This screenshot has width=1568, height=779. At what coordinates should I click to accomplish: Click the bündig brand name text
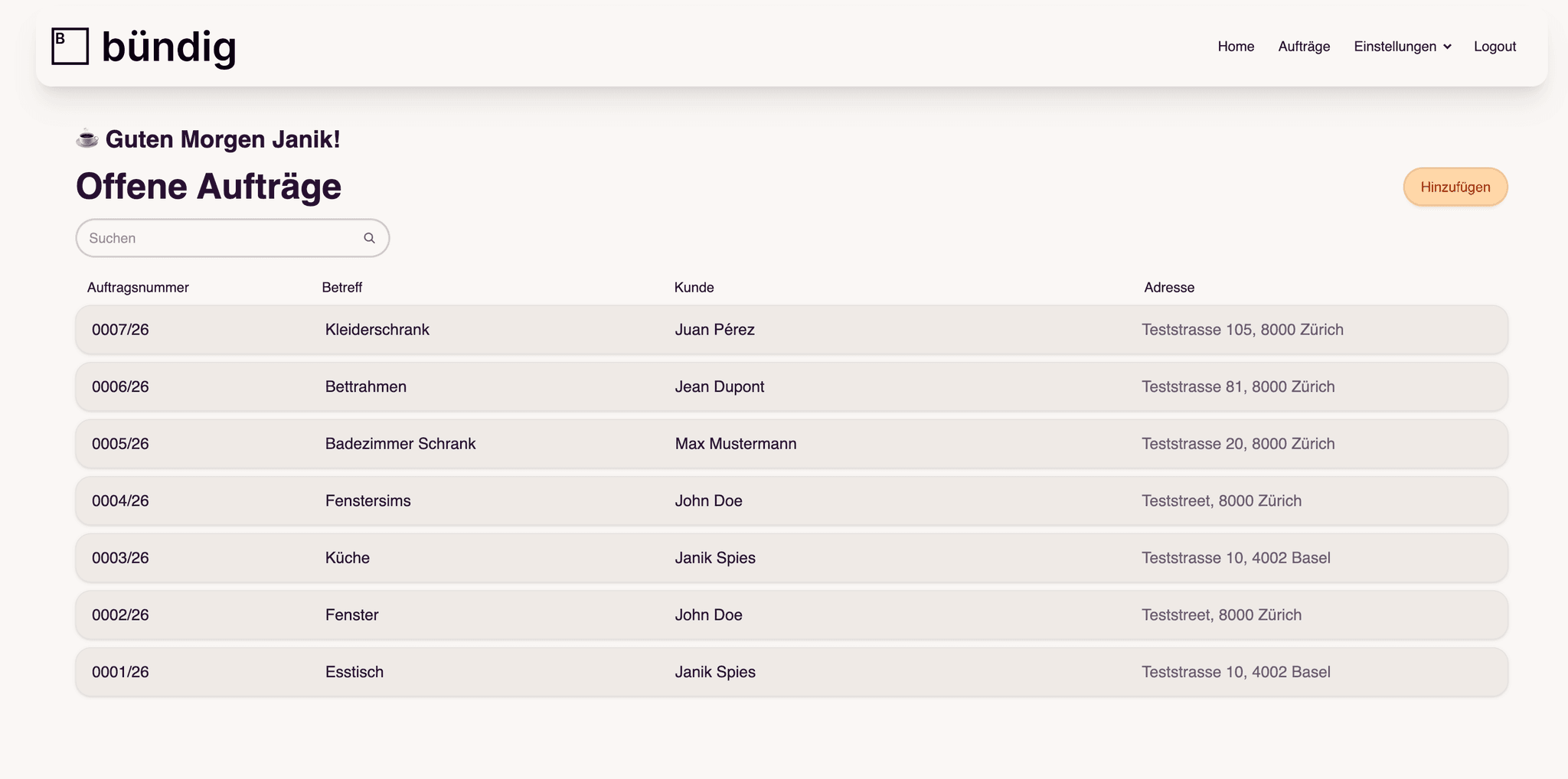(168, 47)
